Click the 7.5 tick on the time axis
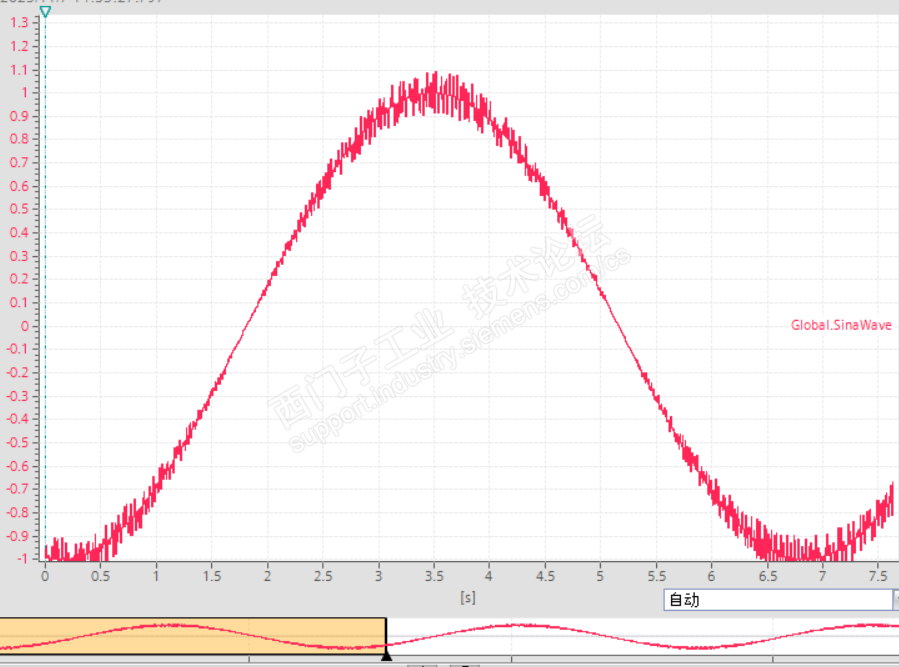Image resolution: width=899 pixels, height=667 pixels. point(878,576)
